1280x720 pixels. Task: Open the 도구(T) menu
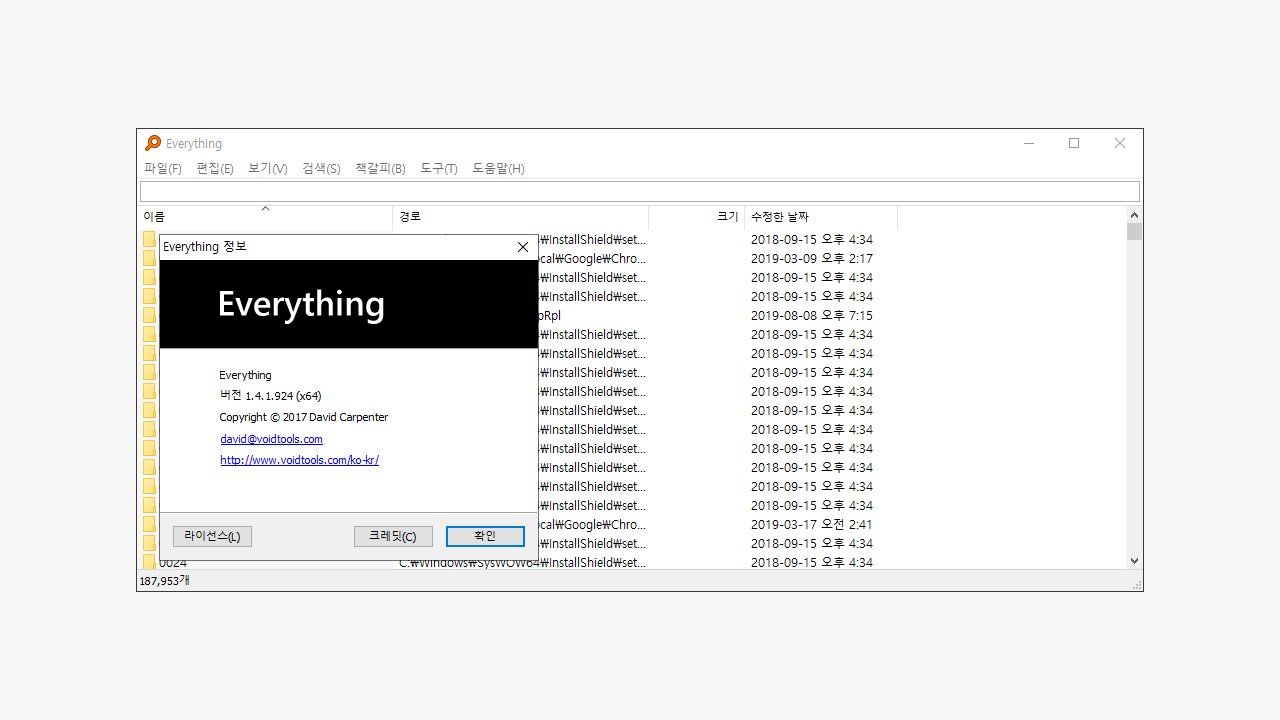pyautogui.click(x=439, y=168)
